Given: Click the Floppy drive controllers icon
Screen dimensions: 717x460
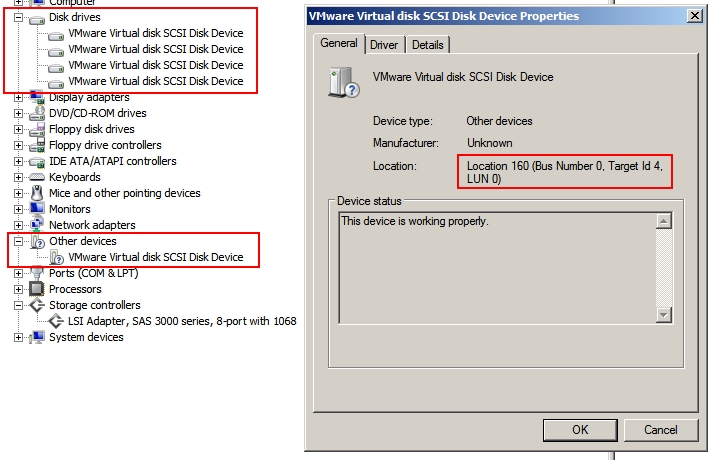Looking at the screenshot, I should click(37, 145).
